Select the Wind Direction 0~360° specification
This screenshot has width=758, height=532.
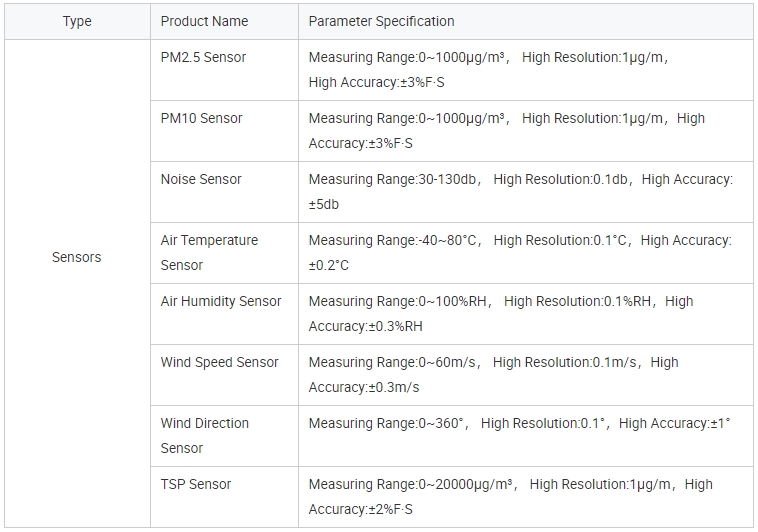(x=519, y=423)
